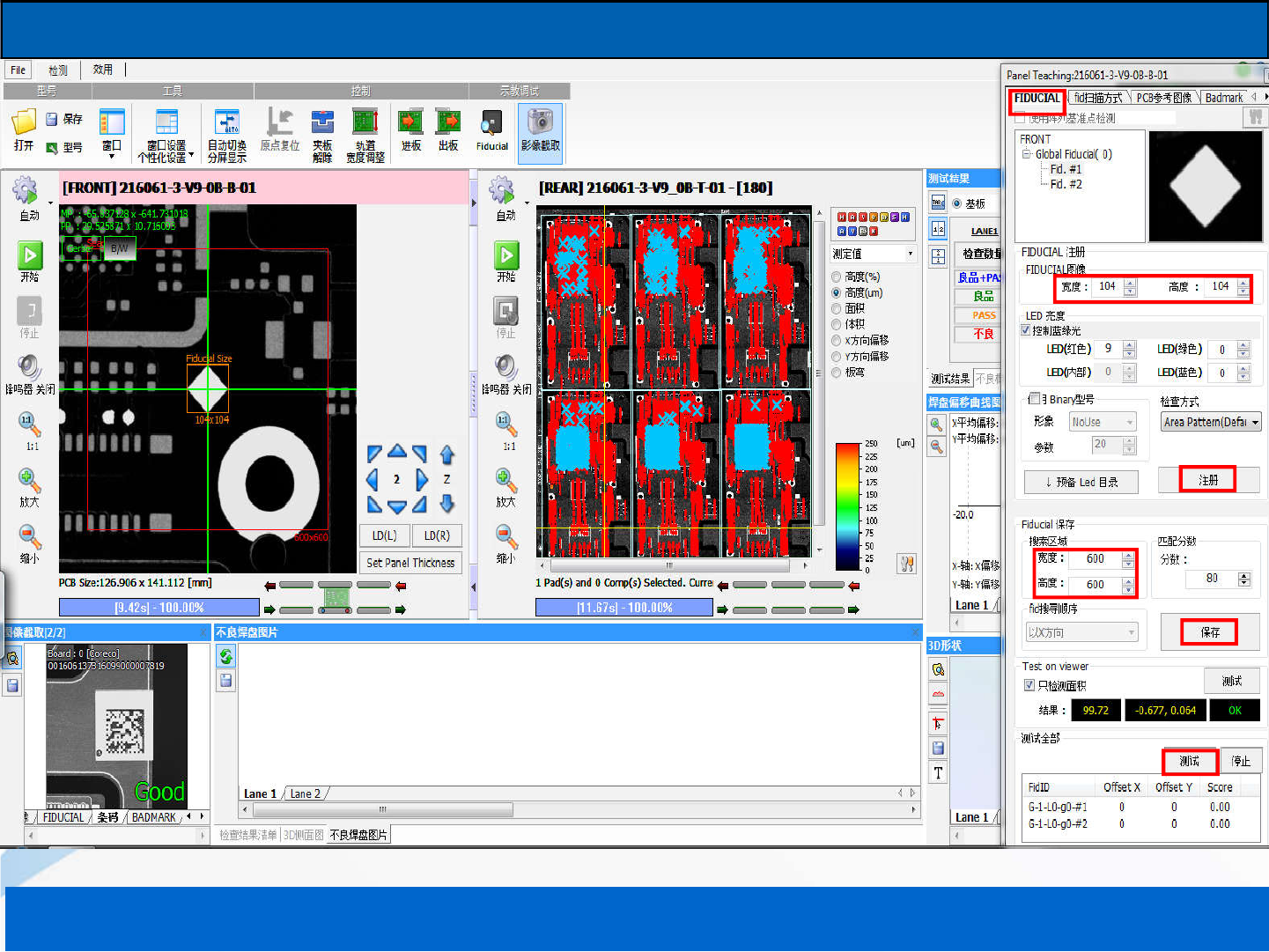Click the height color scale bar
Image resolution: width=1269 pixels, height=952 pixels.
click(847, 506)
